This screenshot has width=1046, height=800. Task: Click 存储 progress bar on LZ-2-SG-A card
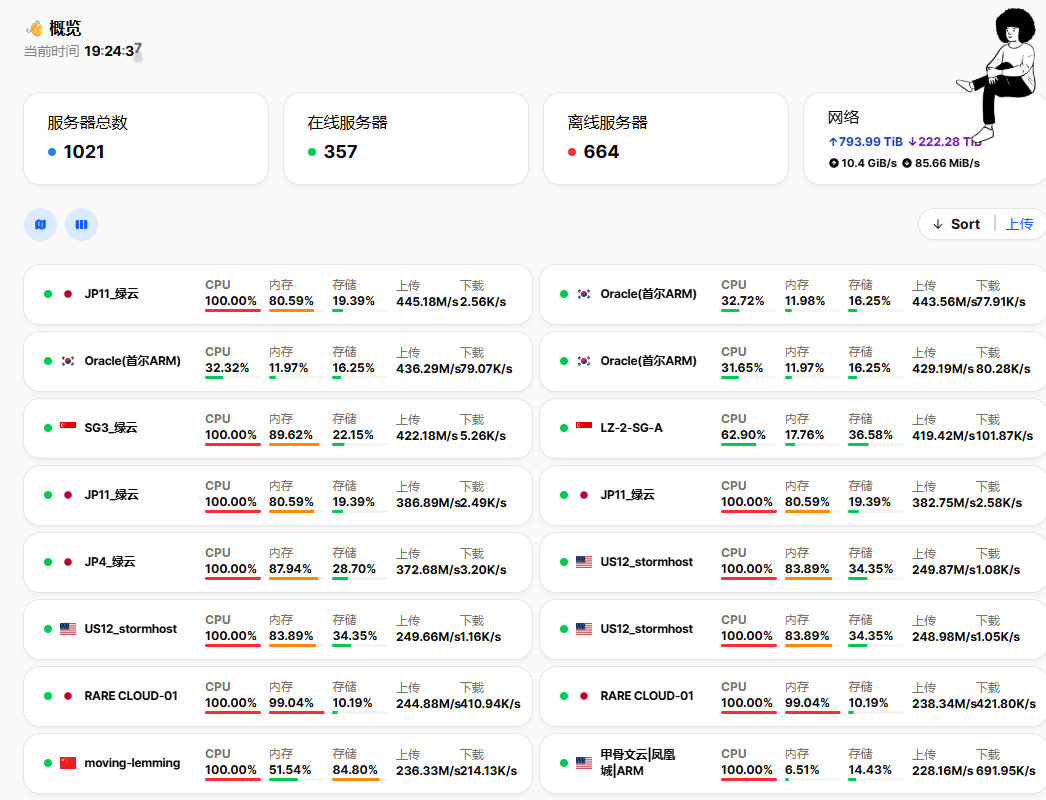[876, 445]
